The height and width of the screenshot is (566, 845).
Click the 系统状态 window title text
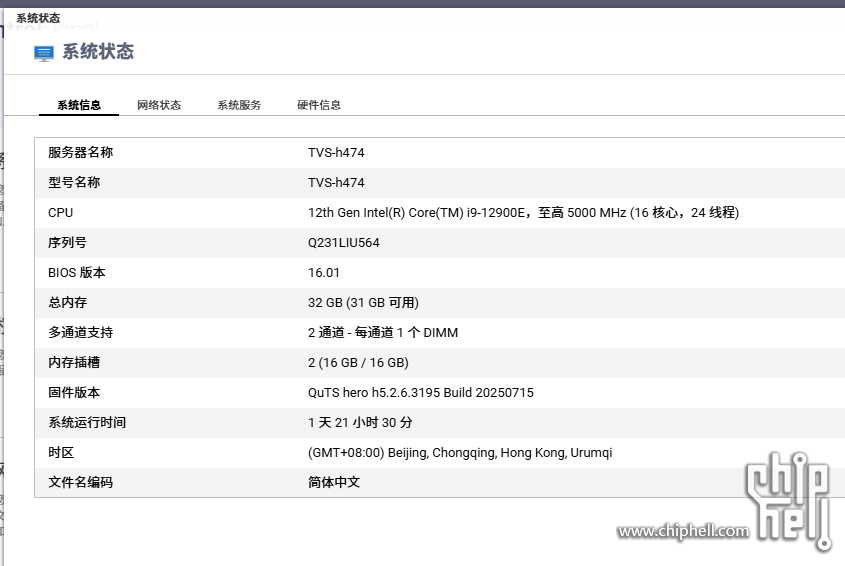click(x=38, y=19)
